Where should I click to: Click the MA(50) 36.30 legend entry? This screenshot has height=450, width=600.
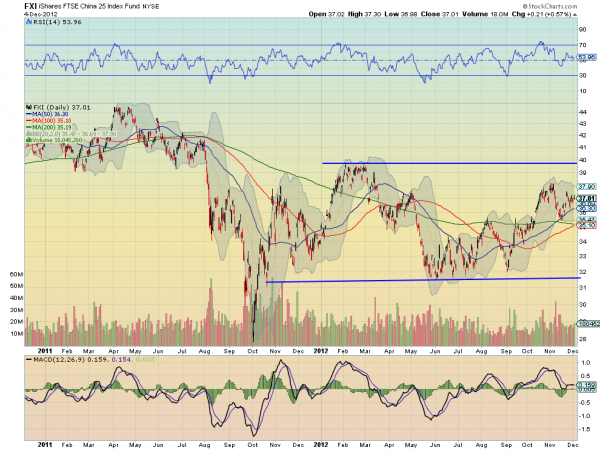tap(47, 114)
